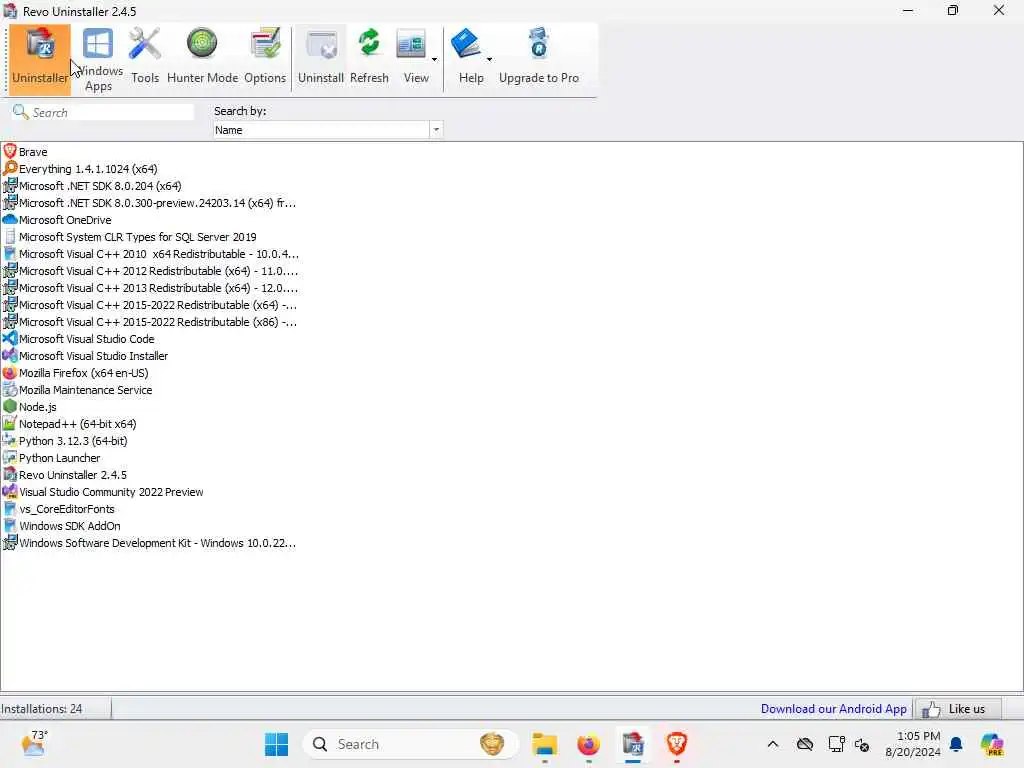Select Mozilla Maintenance Service entry
Viewport: 1024px width, 768px height.
[78, 389]
